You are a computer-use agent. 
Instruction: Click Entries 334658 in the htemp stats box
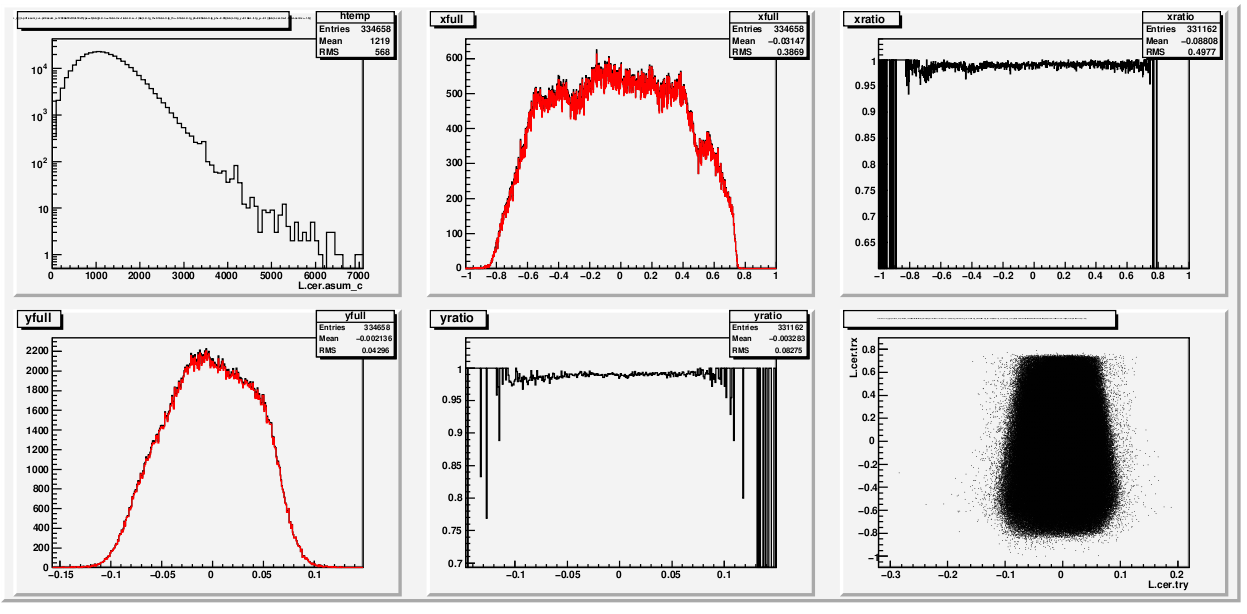[356, 29]
